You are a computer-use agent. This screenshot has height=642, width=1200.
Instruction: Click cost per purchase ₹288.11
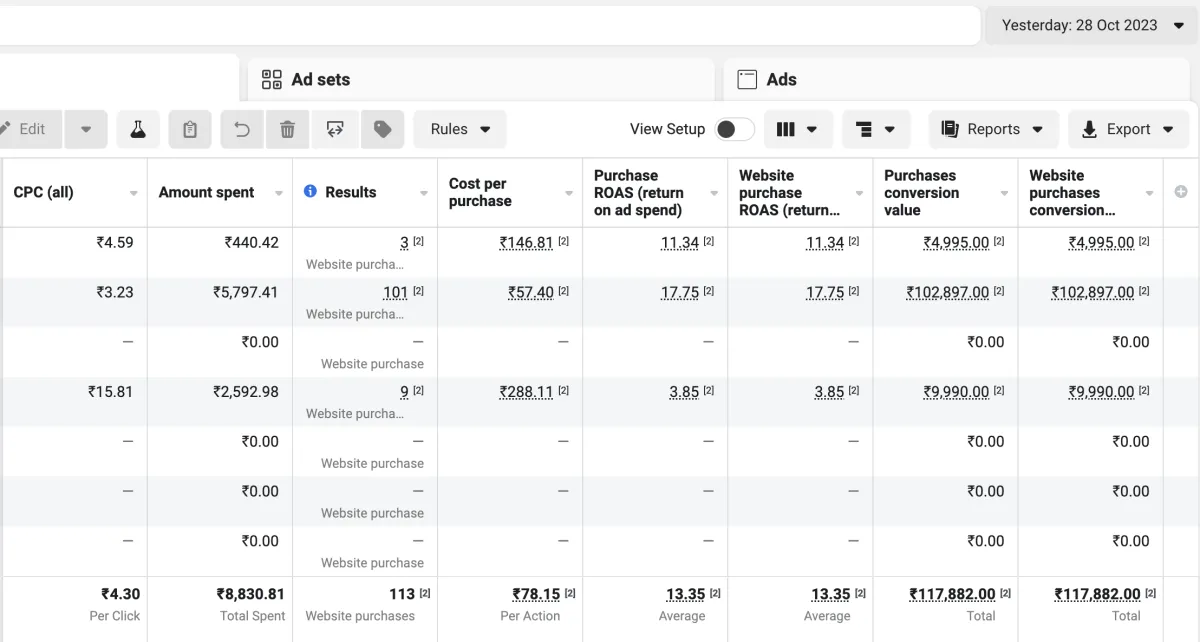pyautogui.click(x=526, y=392)
